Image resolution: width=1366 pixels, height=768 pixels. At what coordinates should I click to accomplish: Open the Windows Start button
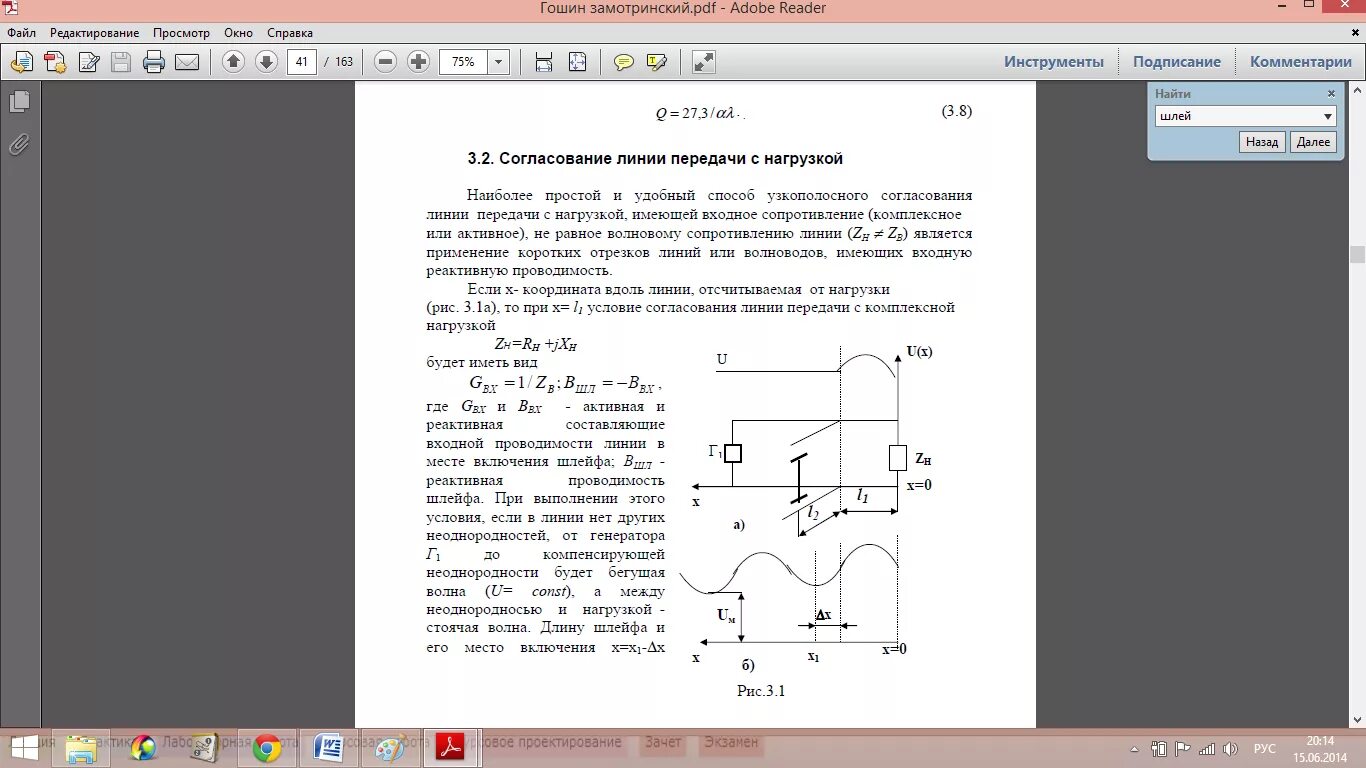coord(24,747)
